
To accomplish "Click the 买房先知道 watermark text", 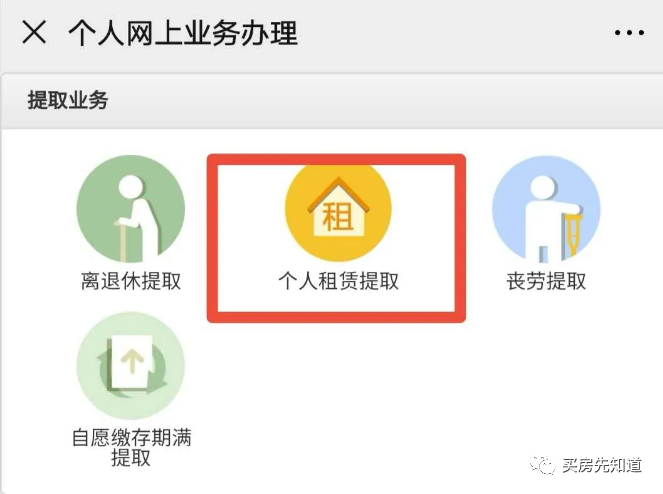I will tap(602, 465).
